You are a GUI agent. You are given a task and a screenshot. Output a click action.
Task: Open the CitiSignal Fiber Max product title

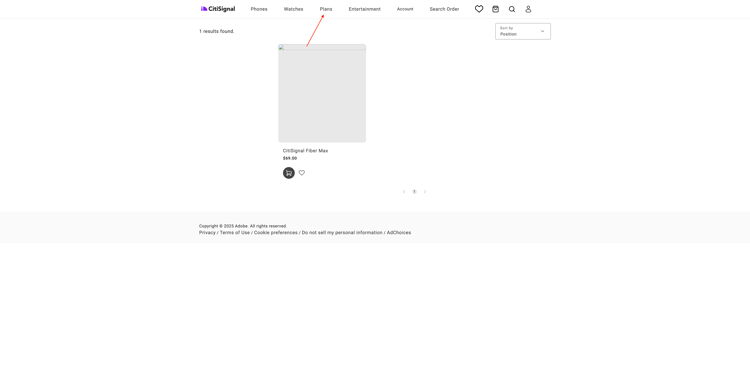pyautogui.click(x=305, y=151)
